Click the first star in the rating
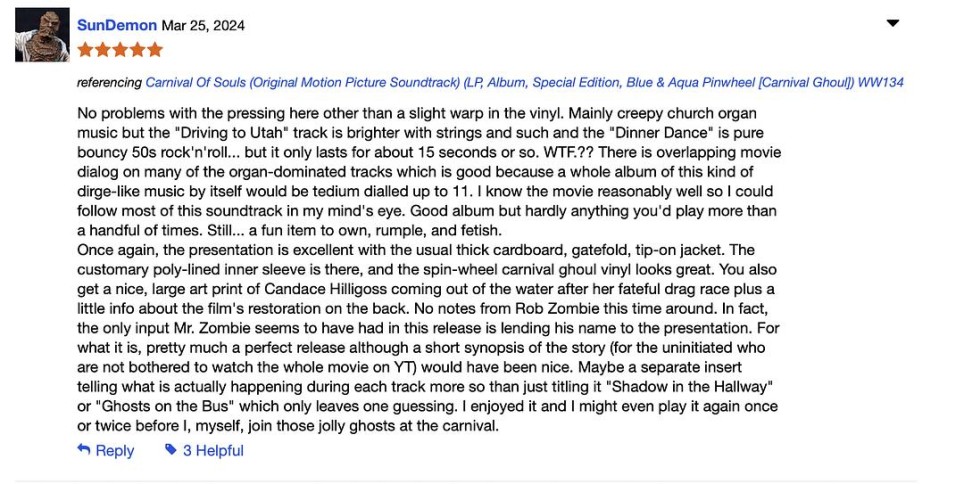Screen dimensions: 964x484 coord(85,49)
